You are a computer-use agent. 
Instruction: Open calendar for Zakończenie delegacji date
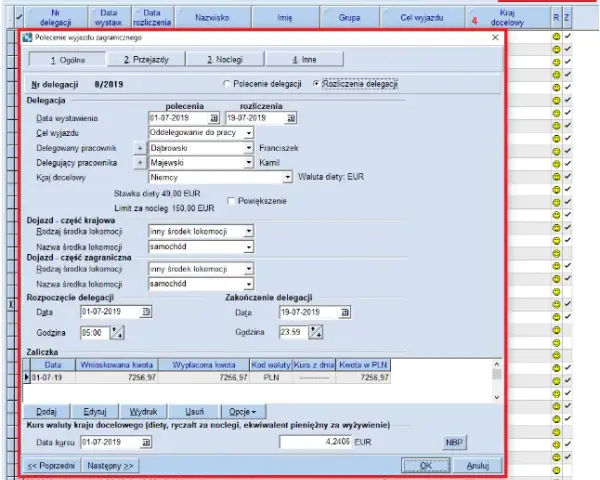345,313
